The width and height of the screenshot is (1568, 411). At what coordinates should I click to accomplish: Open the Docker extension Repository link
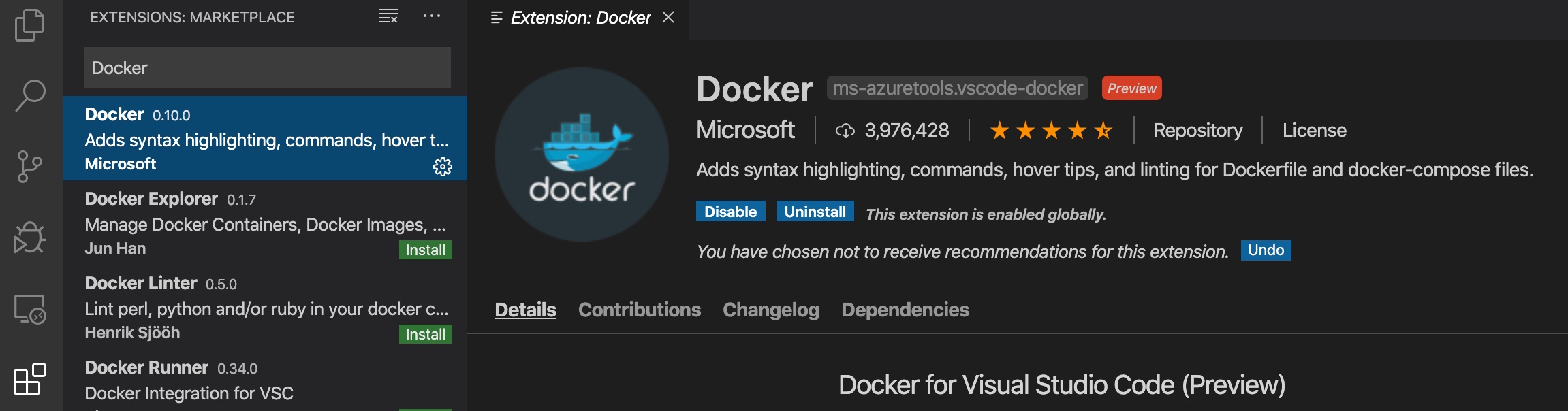point(1197,130)
